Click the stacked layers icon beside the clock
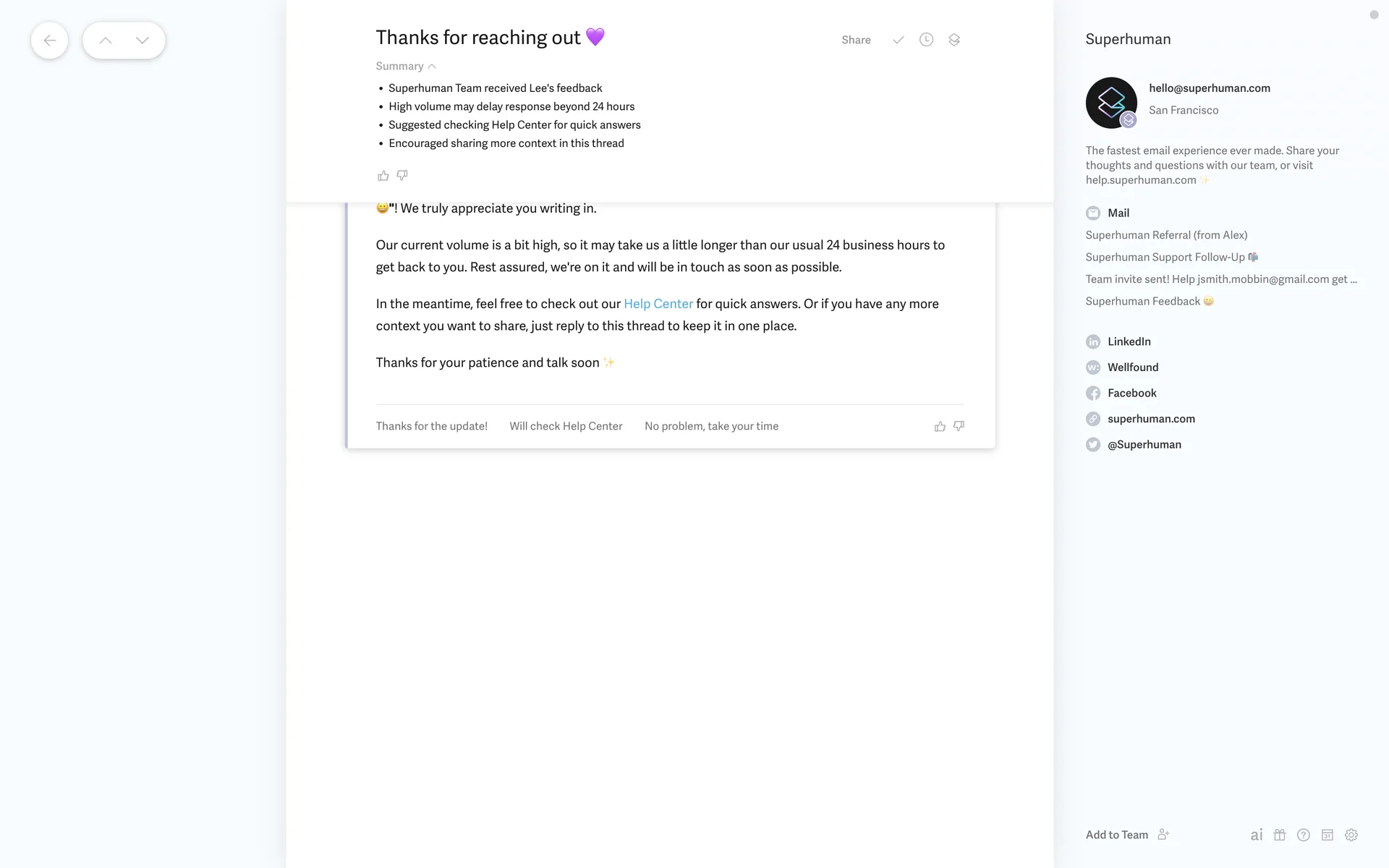Image resolution: width=1389 pixels, height=868 pixels. click(x=954, y=40)
